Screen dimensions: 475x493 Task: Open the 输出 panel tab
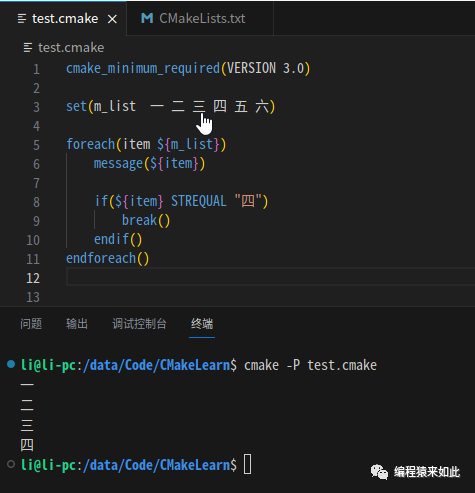point(77,324)
